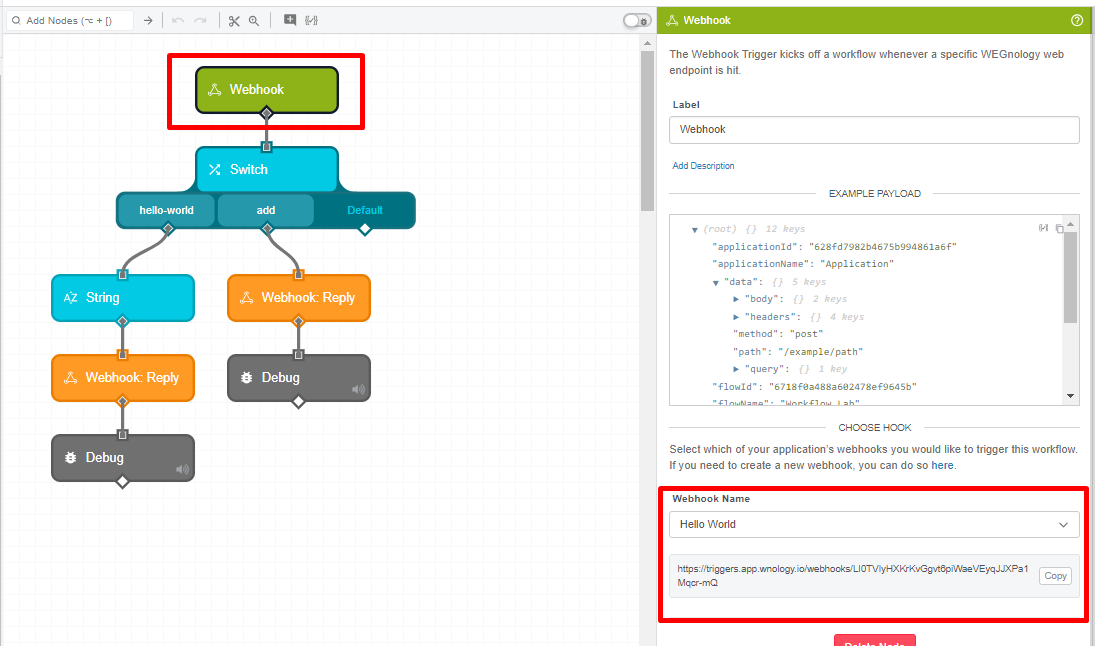The height and width of the screenshot is (646, 1095).
Task: Focus the Add Nodes search field
Action: point(69,21)
